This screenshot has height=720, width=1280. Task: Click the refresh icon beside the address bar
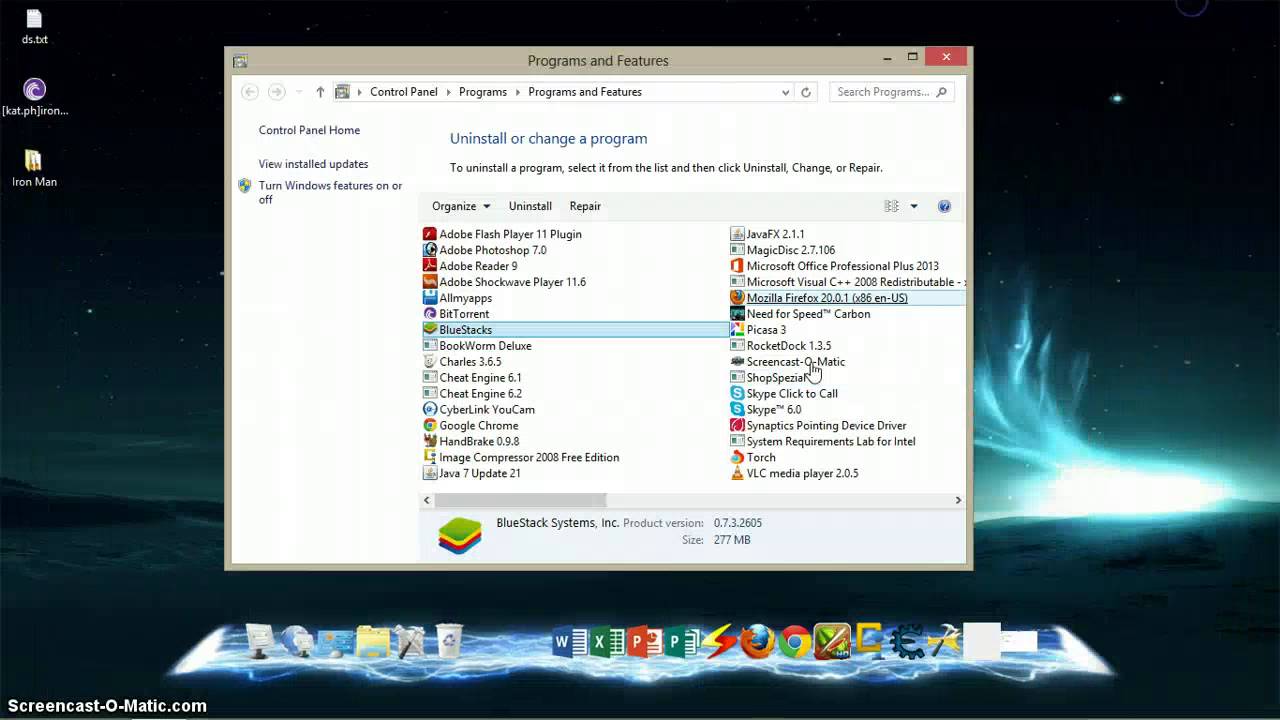pos(806,92)
